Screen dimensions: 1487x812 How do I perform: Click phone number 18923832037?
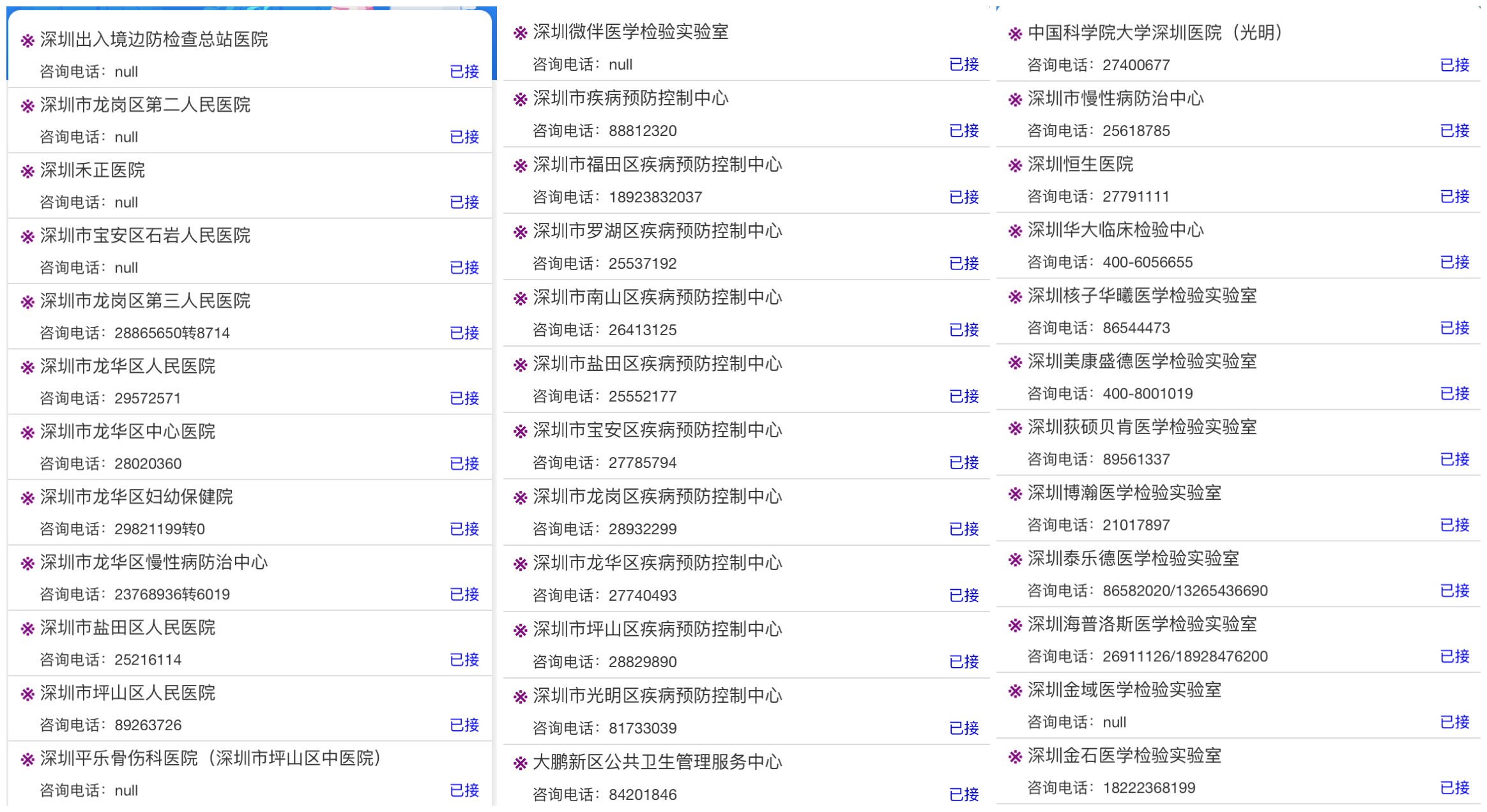coord(655,197)
